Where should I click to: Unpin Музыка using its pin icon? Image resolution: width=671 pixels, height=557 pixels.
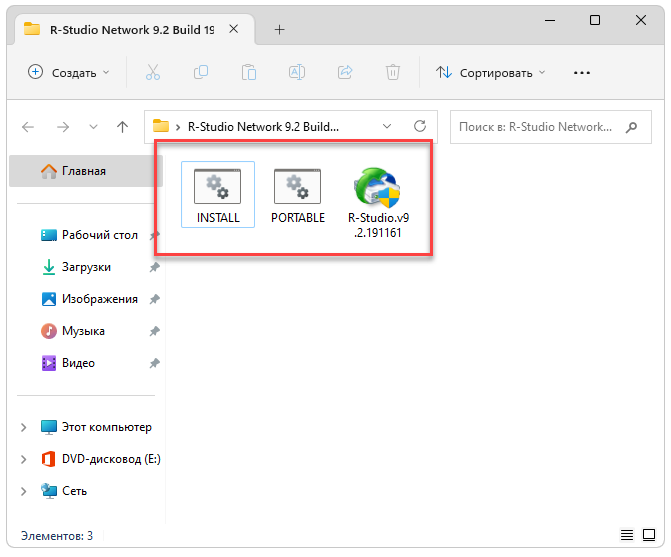(154, 331)
